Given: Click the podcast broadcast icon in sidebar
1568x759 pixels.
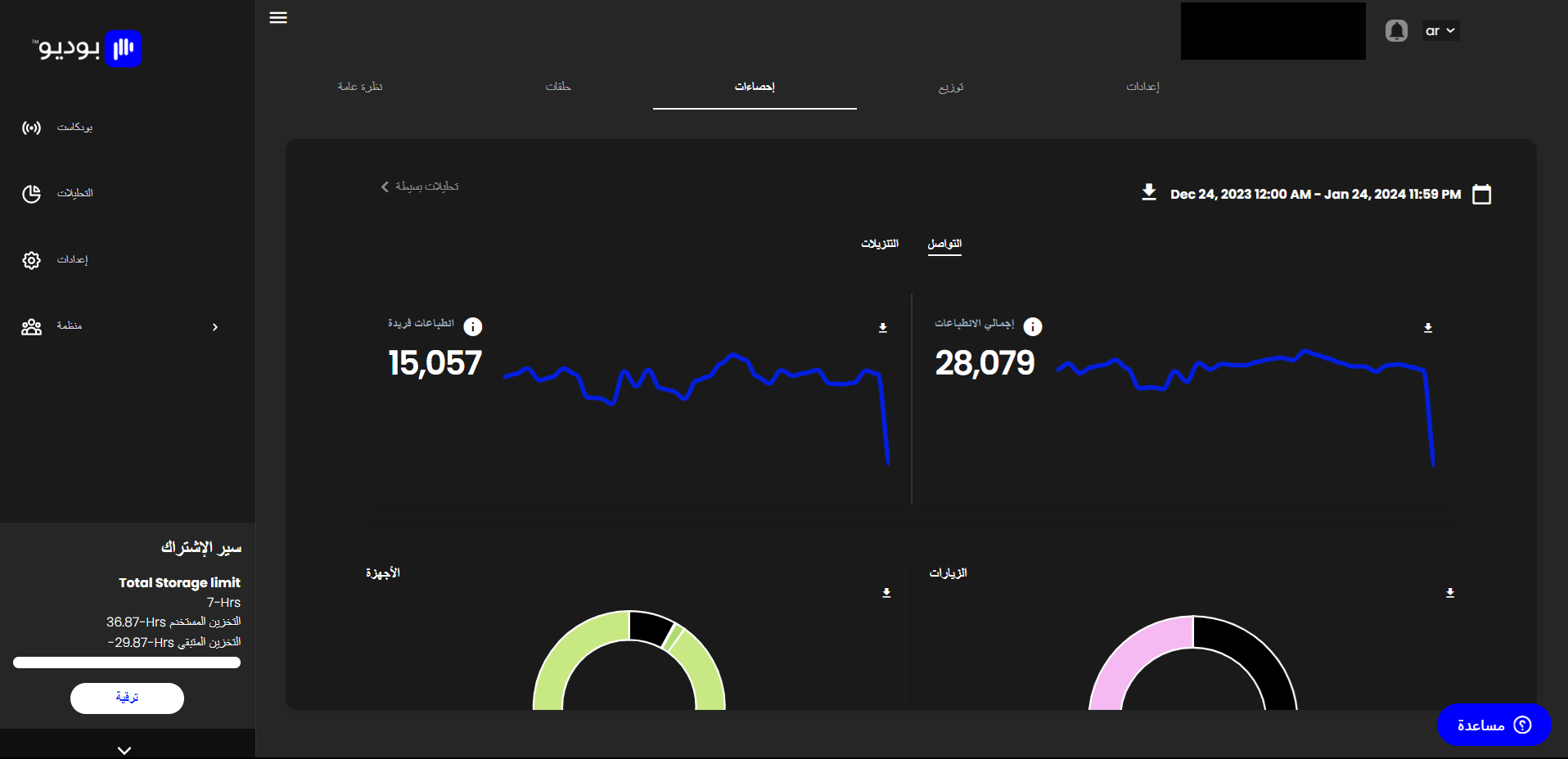Looking at the screenshot, I should (x=31, y=128).
